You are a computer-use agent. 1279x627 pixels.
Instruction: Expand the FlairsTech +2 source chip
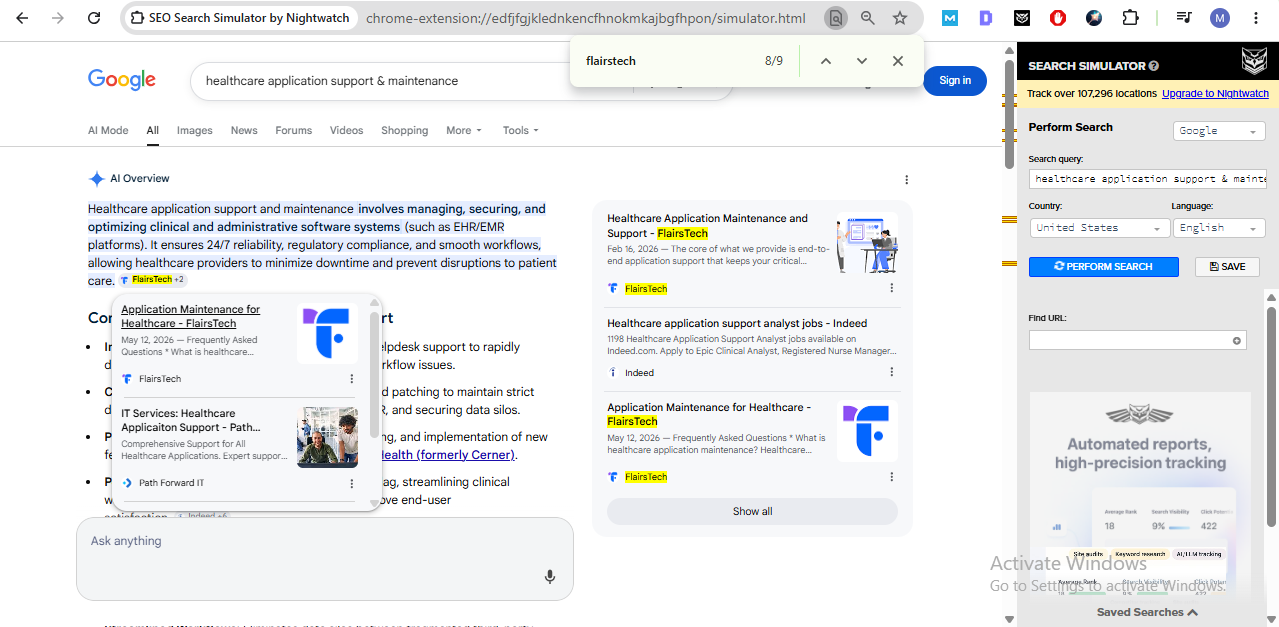click(152, 280)
